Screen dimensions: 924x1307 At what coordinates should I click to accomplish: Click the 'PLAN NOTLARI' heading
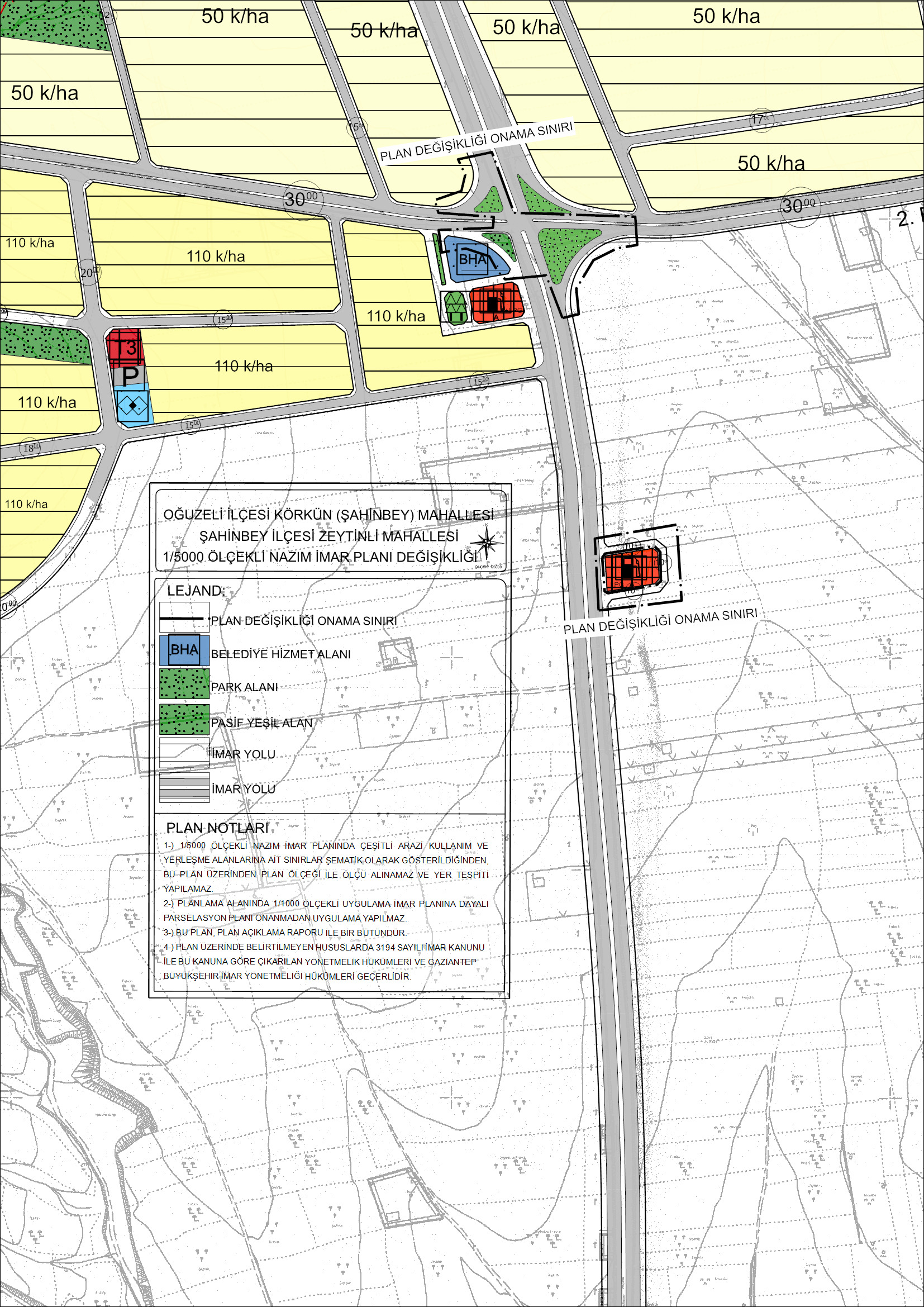pyautogui.click(x=217, y=828)
